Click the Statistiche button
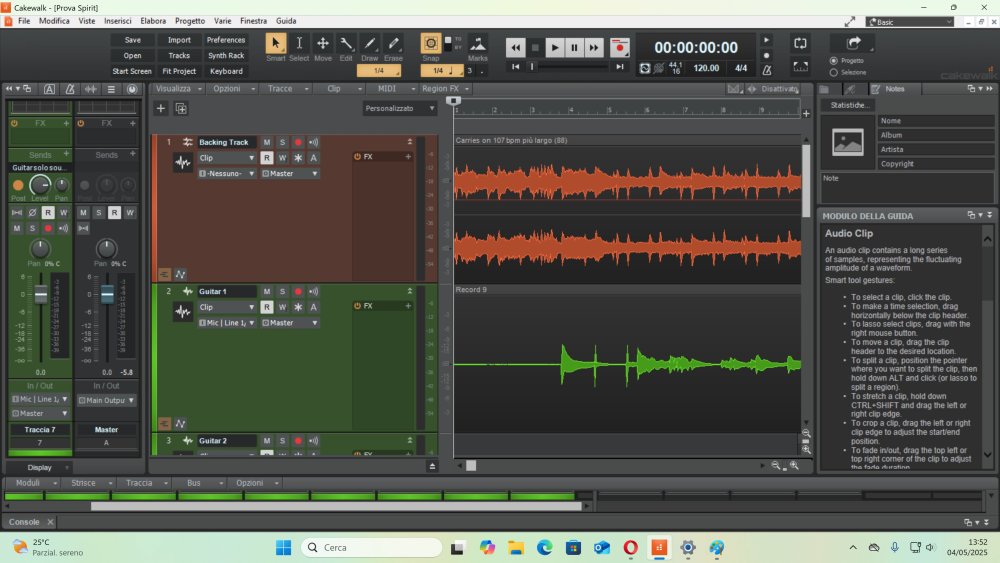The height and width of the screenshot is (563, 1000). (848, 105)
